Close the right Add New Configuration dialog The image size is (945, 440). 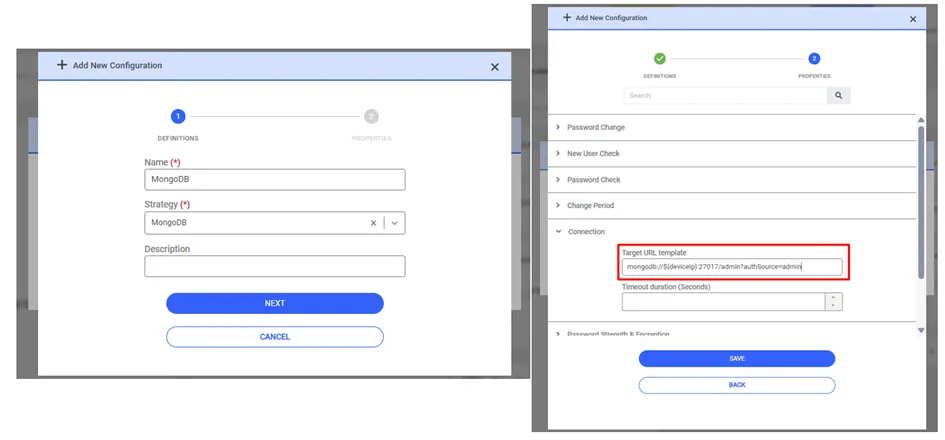coord(913,19)
